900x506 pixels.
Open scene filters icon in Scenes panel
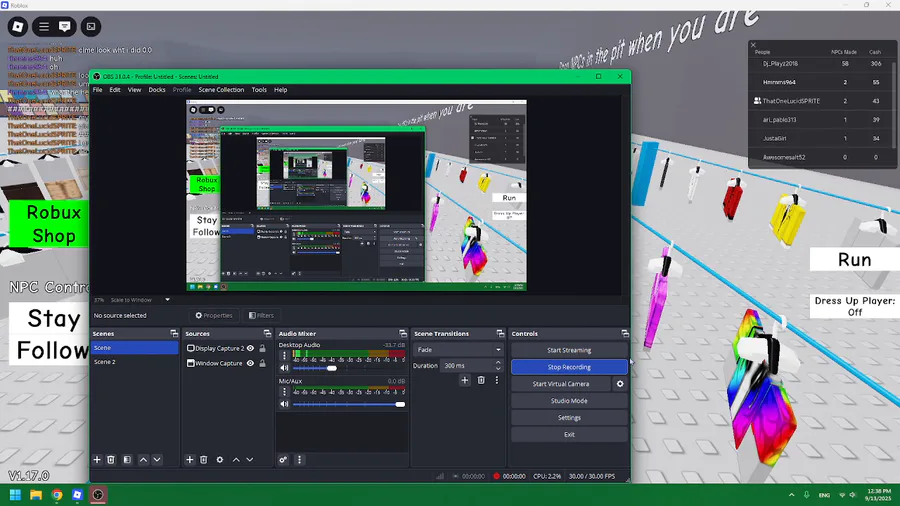[x=127, y=460]
